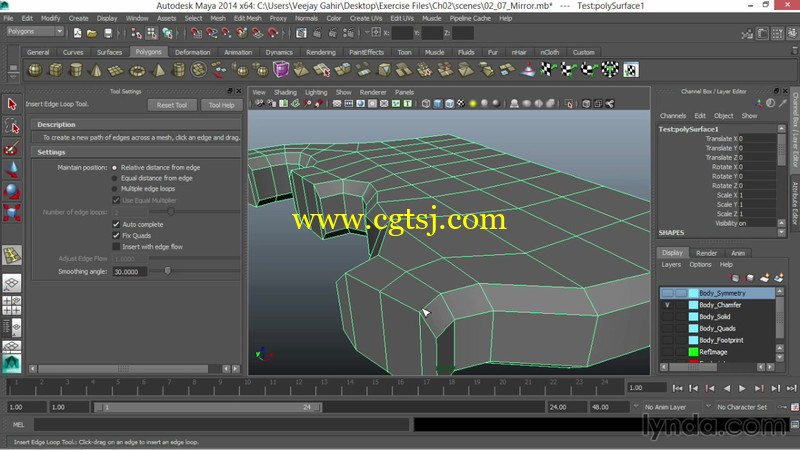The height and width of the screenshot is (450, 800).
Task: Click the Smoothing angle value field
Action: [x=130, y=272]
